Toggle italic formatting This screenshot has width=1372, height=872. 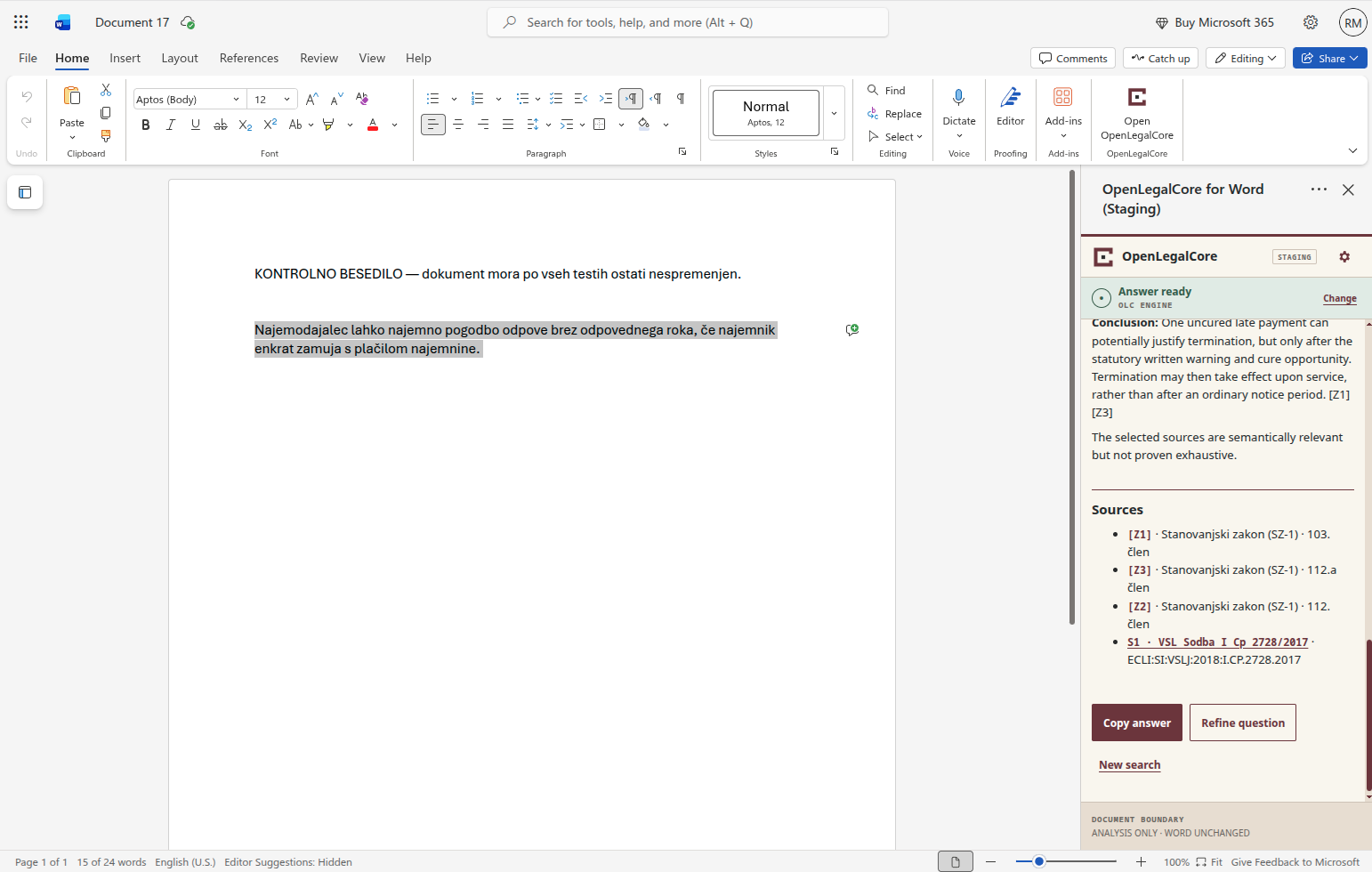pyautogui.click(x=171, y=125)
